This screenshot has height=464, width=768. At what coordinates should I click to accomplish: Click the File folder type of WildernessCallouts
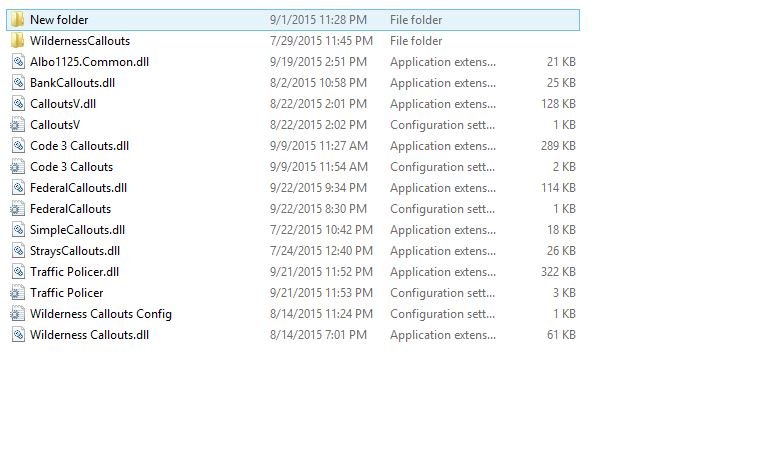pyautogui.click(x=416, y=41)
